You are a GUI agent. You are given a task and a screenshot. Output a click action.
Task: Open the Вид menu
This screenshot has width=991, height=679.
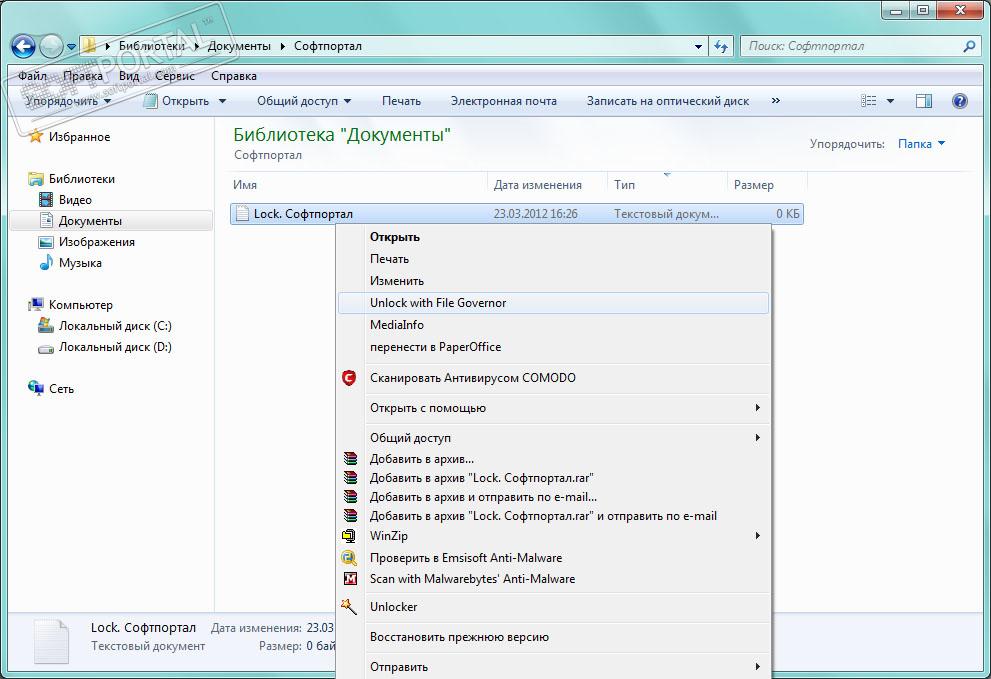click(129, 76)
